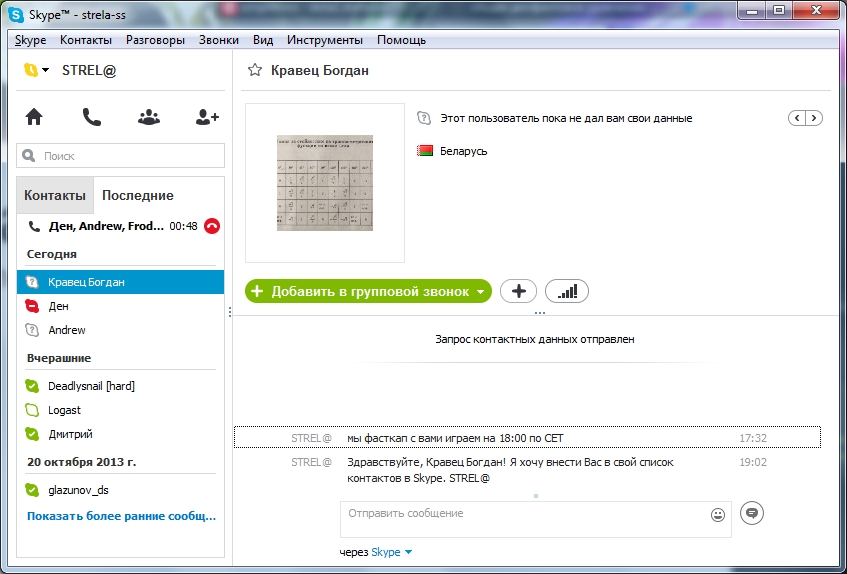Switch to the Последние tab
847x574 pixels.
tap(138, 195)
